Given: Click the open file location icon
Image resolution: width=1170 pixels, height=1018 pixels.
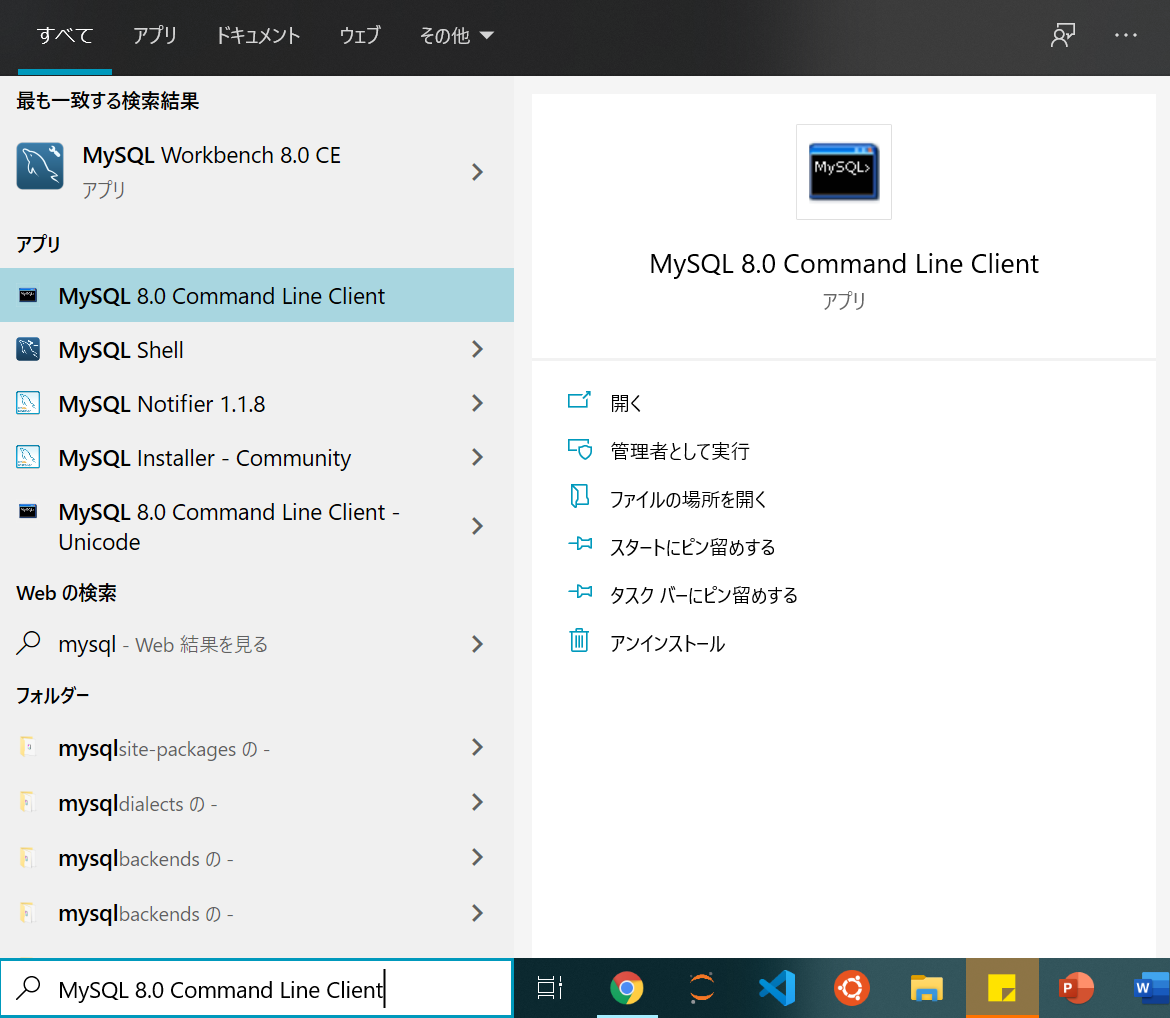Looking at the screenshot, I should click(579, 496).
